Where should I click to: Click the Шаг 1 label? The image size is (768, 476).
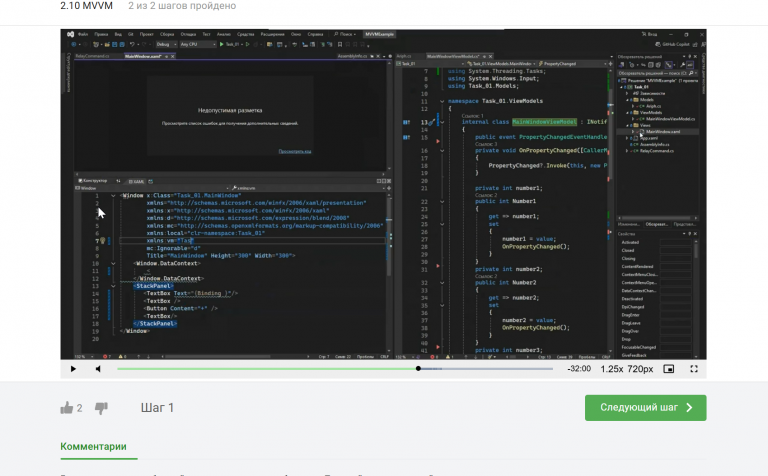click(x=157, y=407)
